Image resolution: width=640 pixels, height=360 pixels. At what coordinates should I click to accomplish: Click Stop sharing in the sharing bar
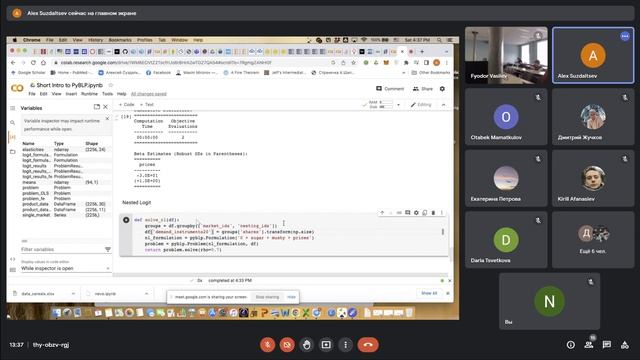267,297
